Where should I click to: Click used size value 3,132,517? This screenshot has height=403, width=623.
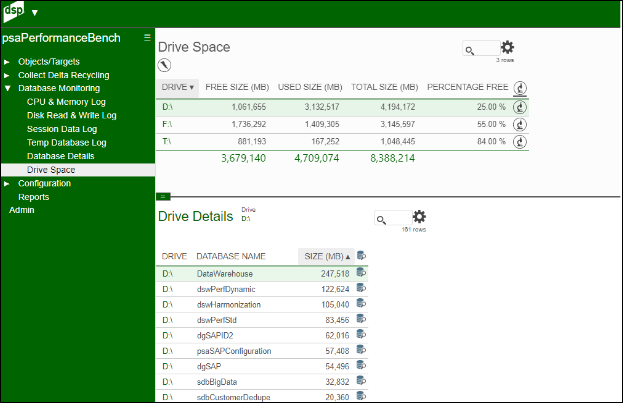point(322,107)
